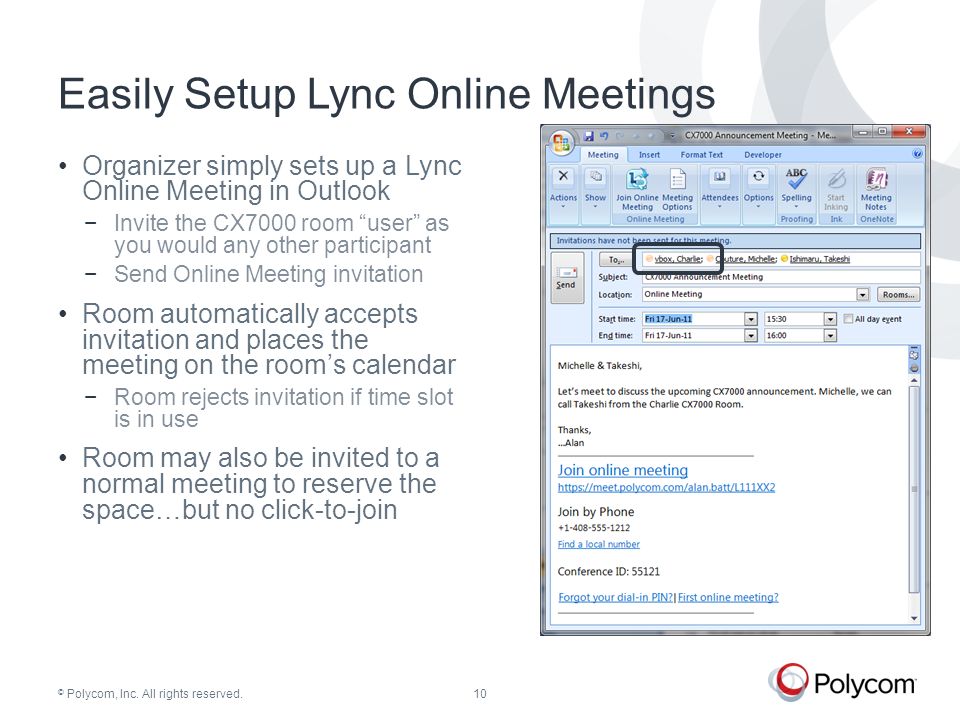Click the Conference ID: 55121 text
Screen dimensions: 960x720
click(x=609, y=571)
